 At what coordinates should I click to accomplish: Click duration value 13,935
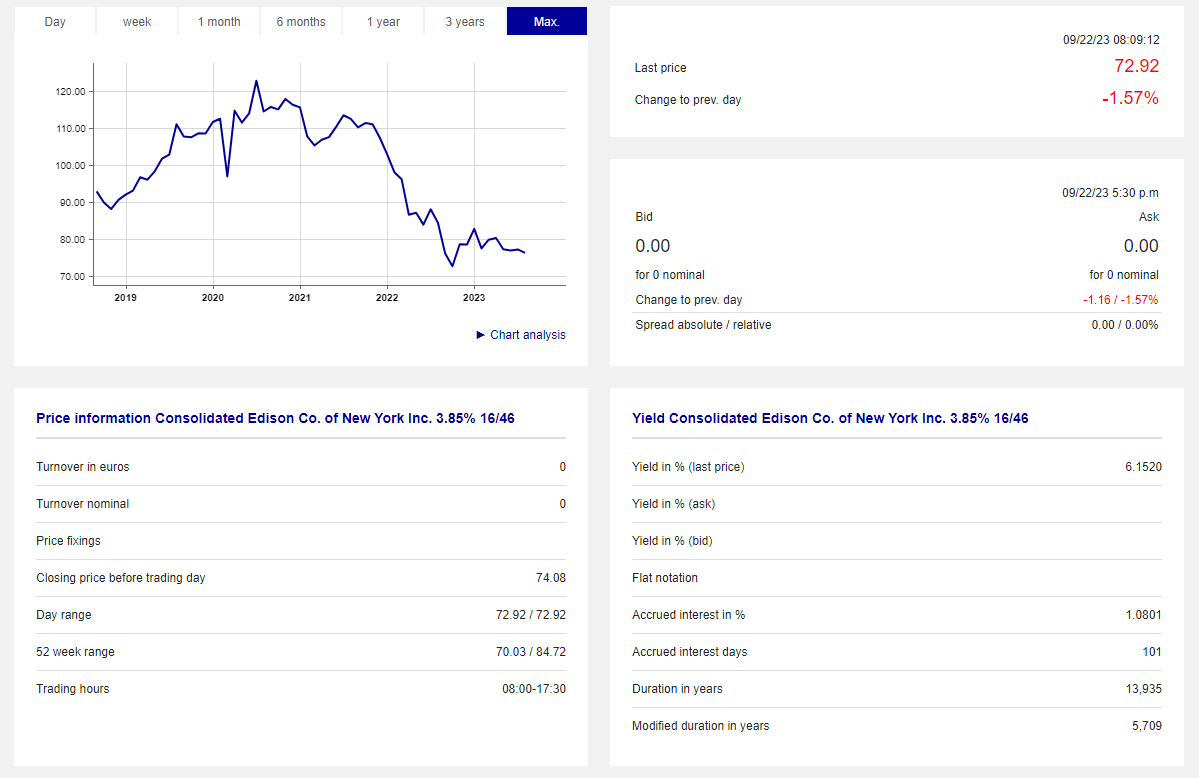(1143, 688)
